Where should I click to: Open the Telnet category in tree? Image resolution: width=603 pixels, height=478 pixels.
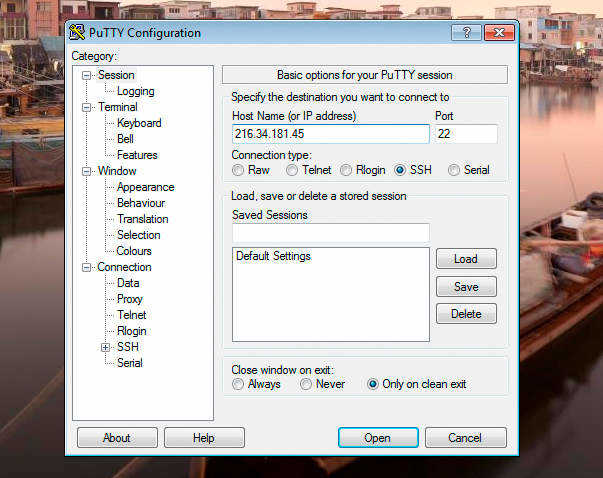132,315
